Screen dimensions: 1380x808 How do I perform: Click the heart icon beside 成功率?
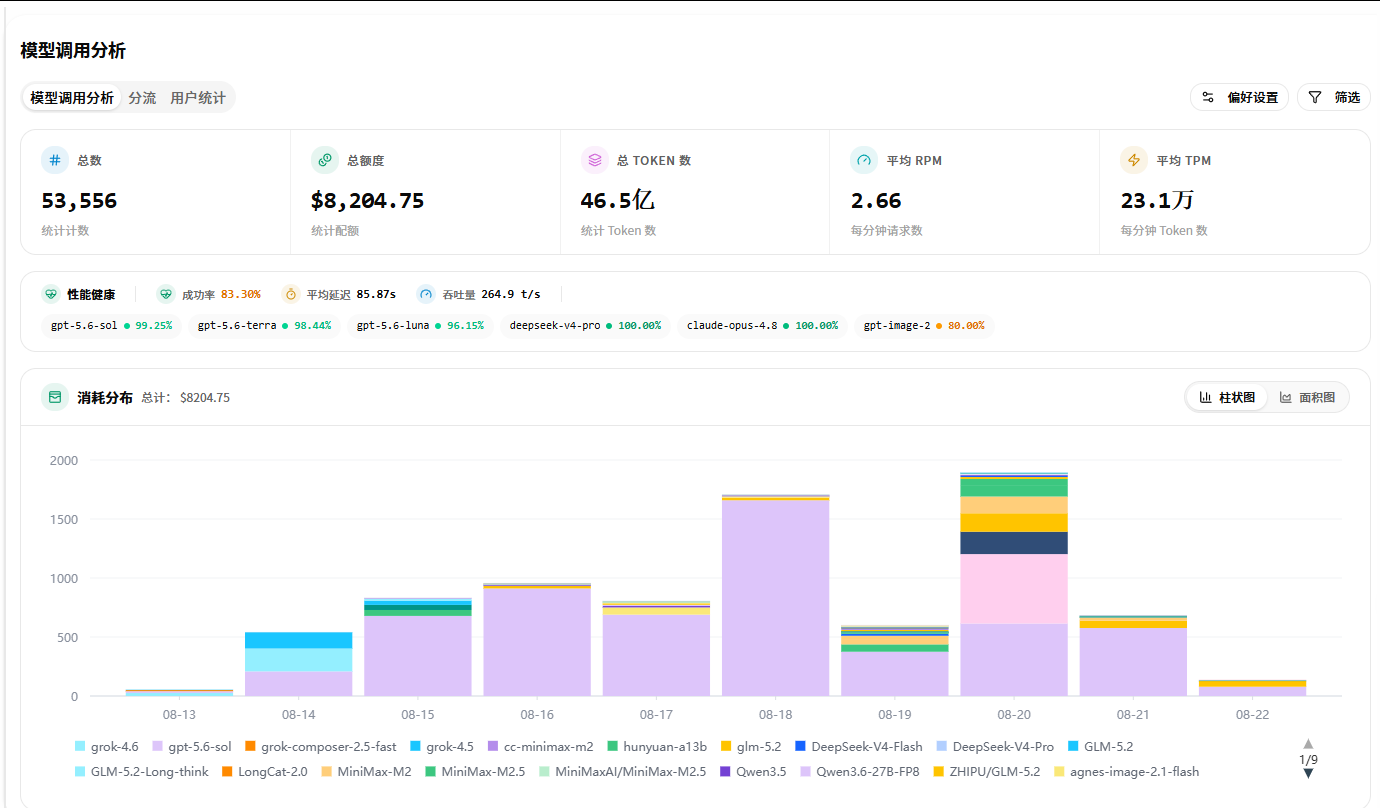coord(166,294)
